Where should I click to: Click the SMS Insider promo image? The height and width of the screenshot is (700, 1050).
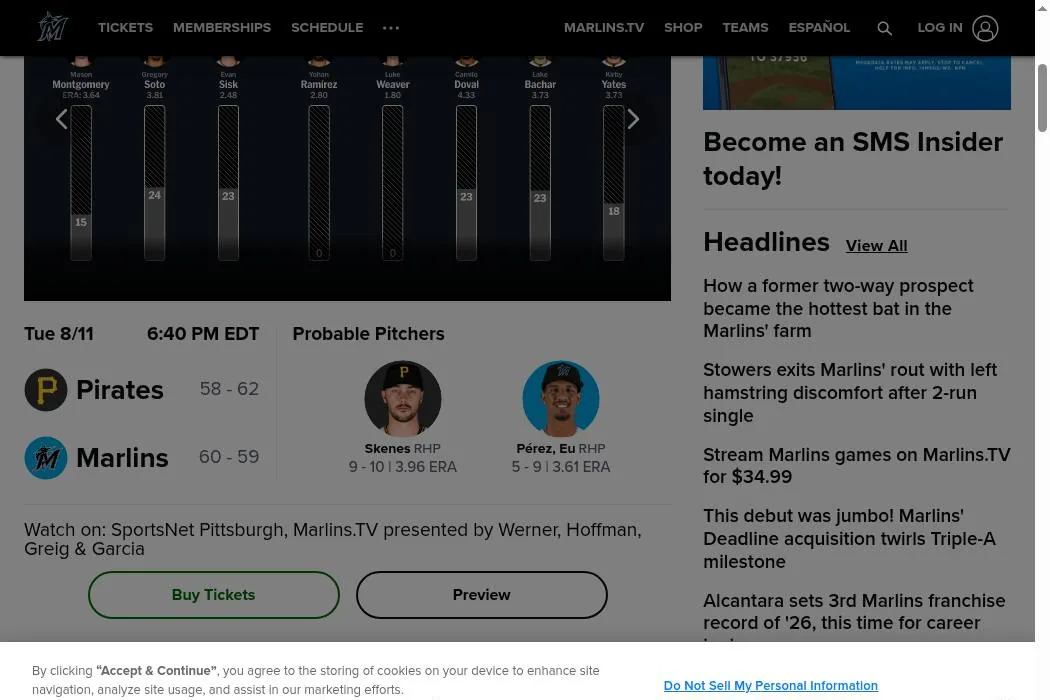pos(856,83)
